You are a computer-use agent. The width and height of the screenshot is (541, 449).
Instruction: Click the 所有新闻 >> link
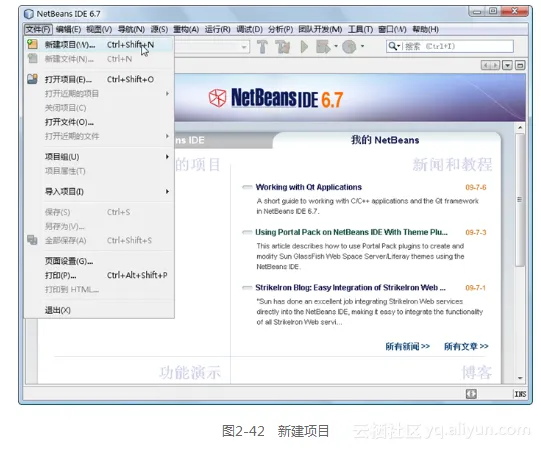407,346
